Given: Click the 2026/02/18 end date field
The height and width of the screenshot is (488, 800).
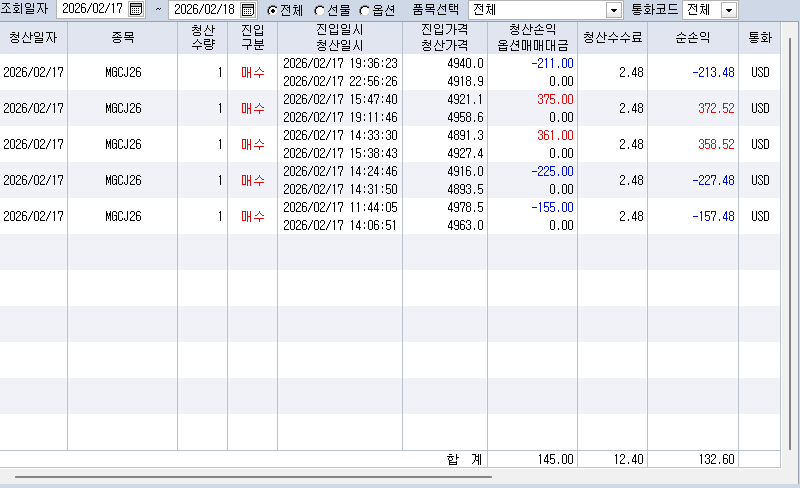Looking at the screenshot, I should [205, 10].
